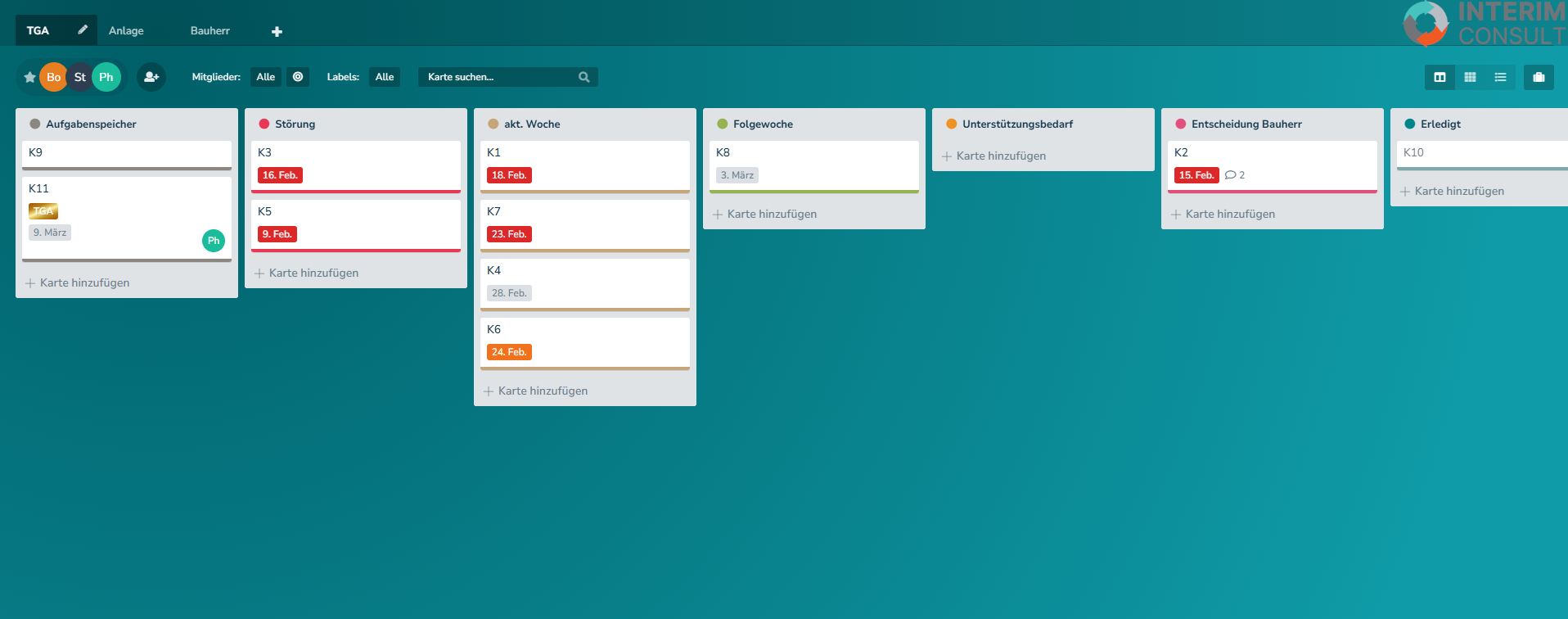Click target filter beside Mitglieder
Image resolution: width=1568 pixels, height=619 pixels.
(298, 77)
